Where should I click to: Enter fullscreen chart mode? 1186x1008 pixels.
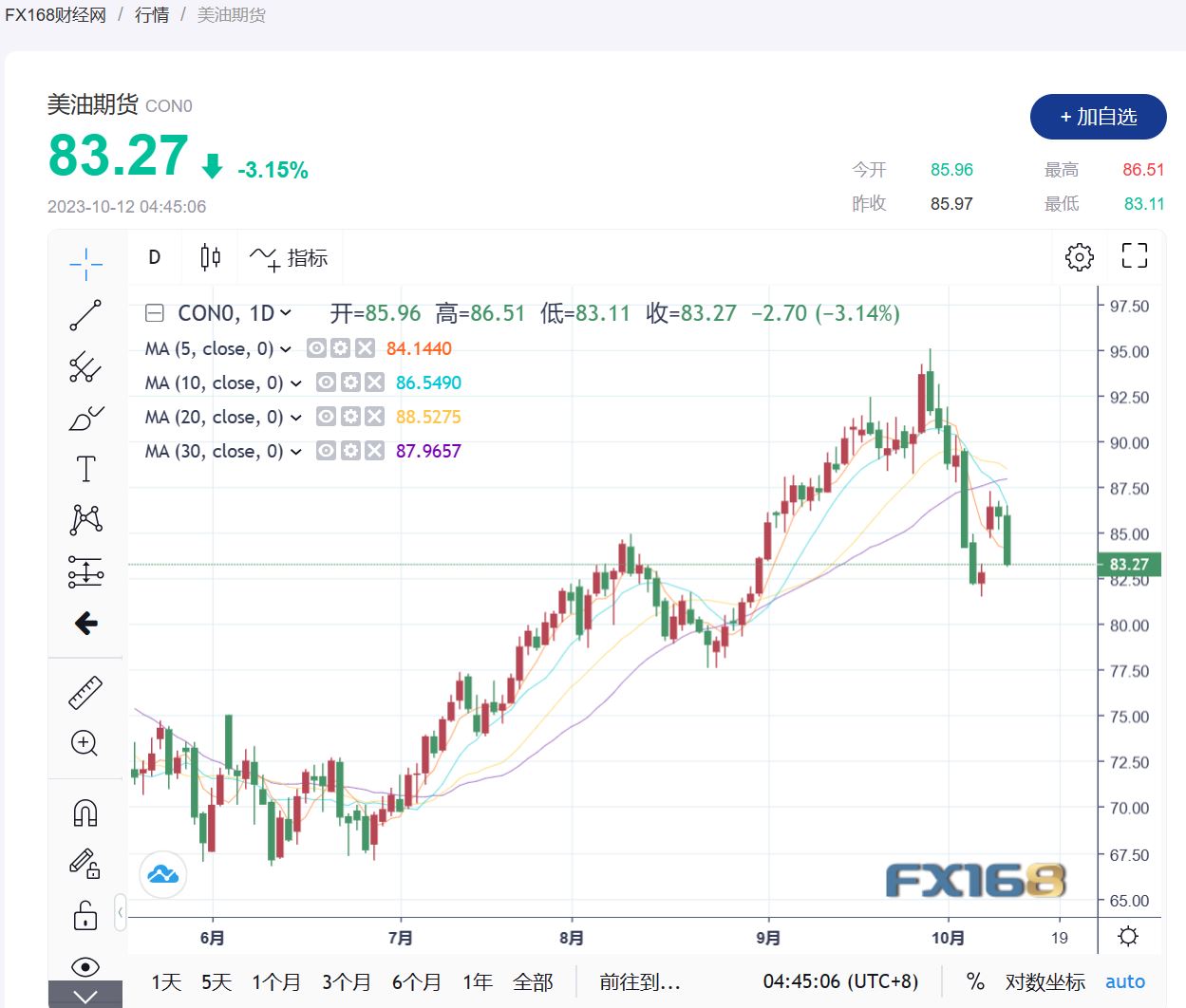click(x=1135, y=256)
